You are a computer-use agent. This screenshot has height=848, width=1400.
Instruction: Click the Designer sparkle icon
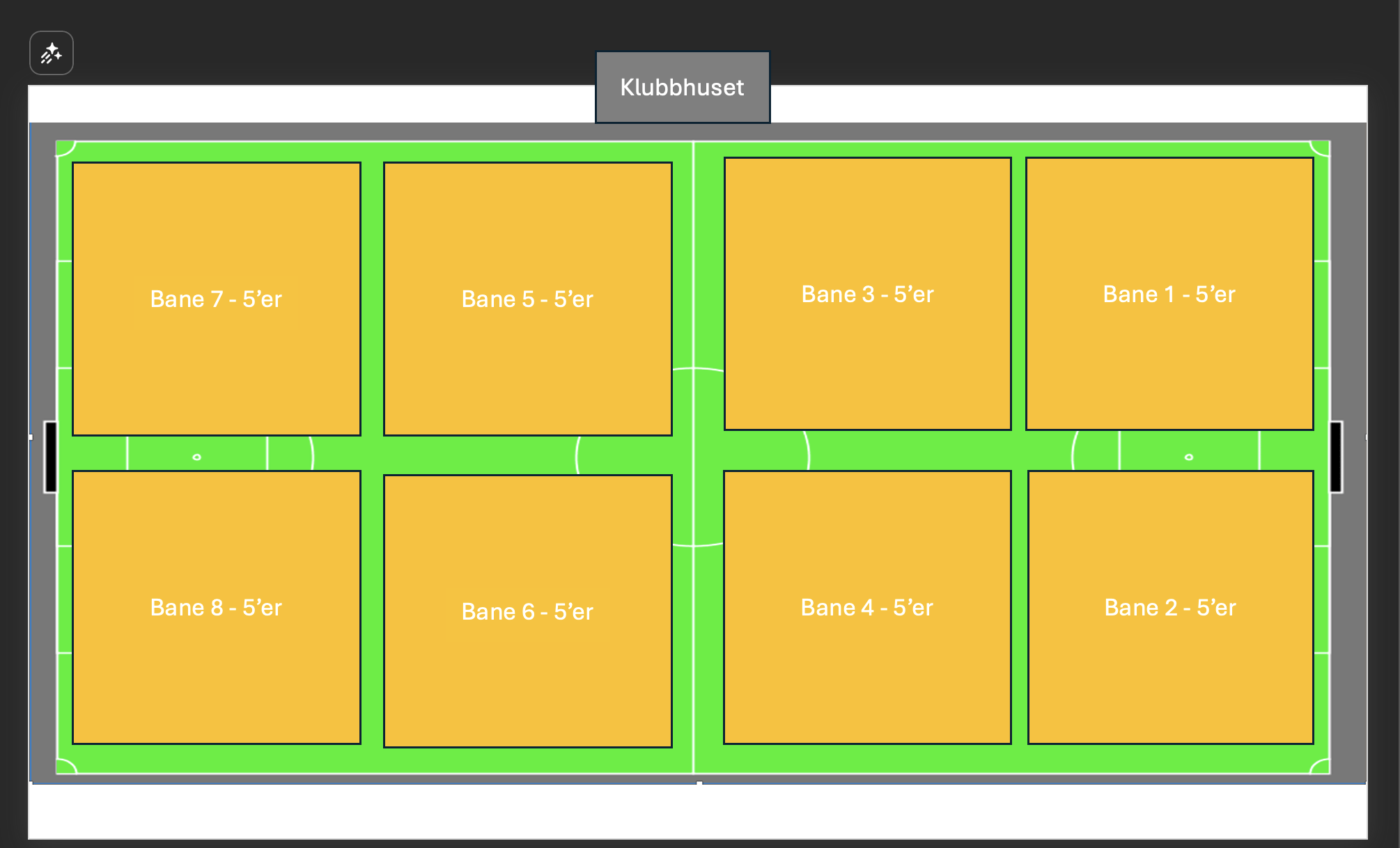tap(51, 53)
